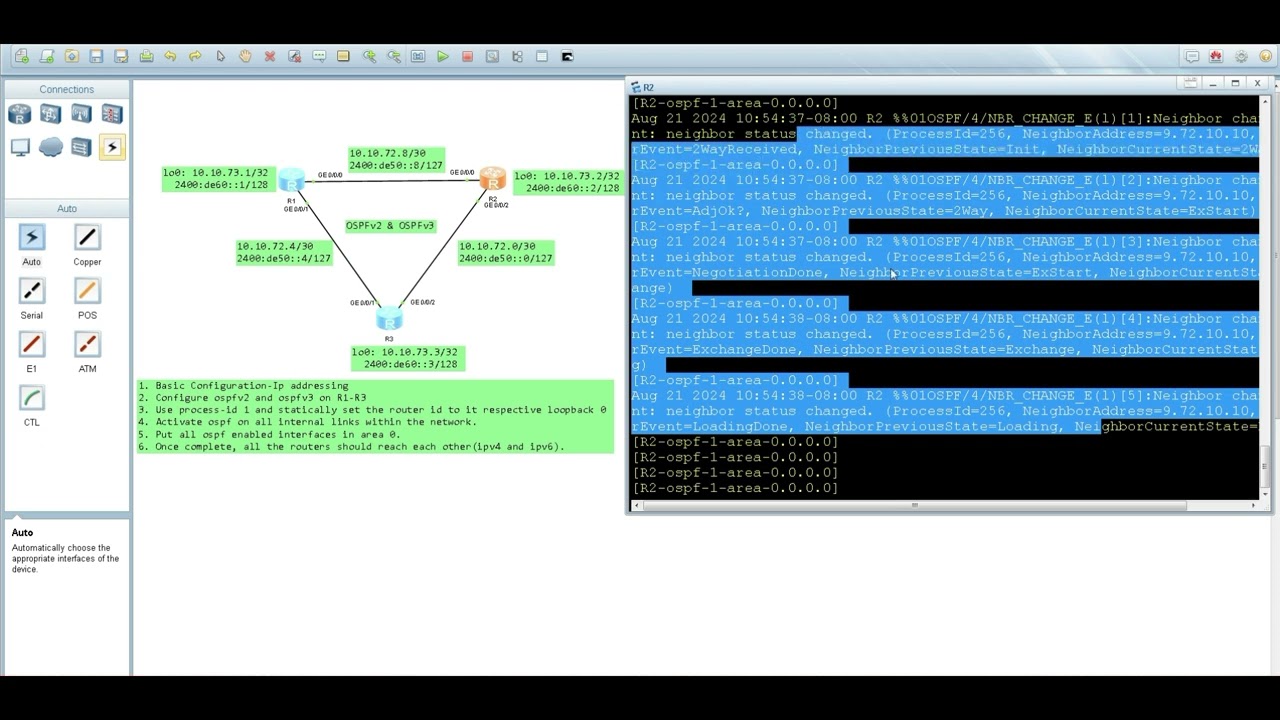This screenshot has height=720, width=1280.
Task: Click the R2 console horizontal scrollbar
Action: [913, 505]
